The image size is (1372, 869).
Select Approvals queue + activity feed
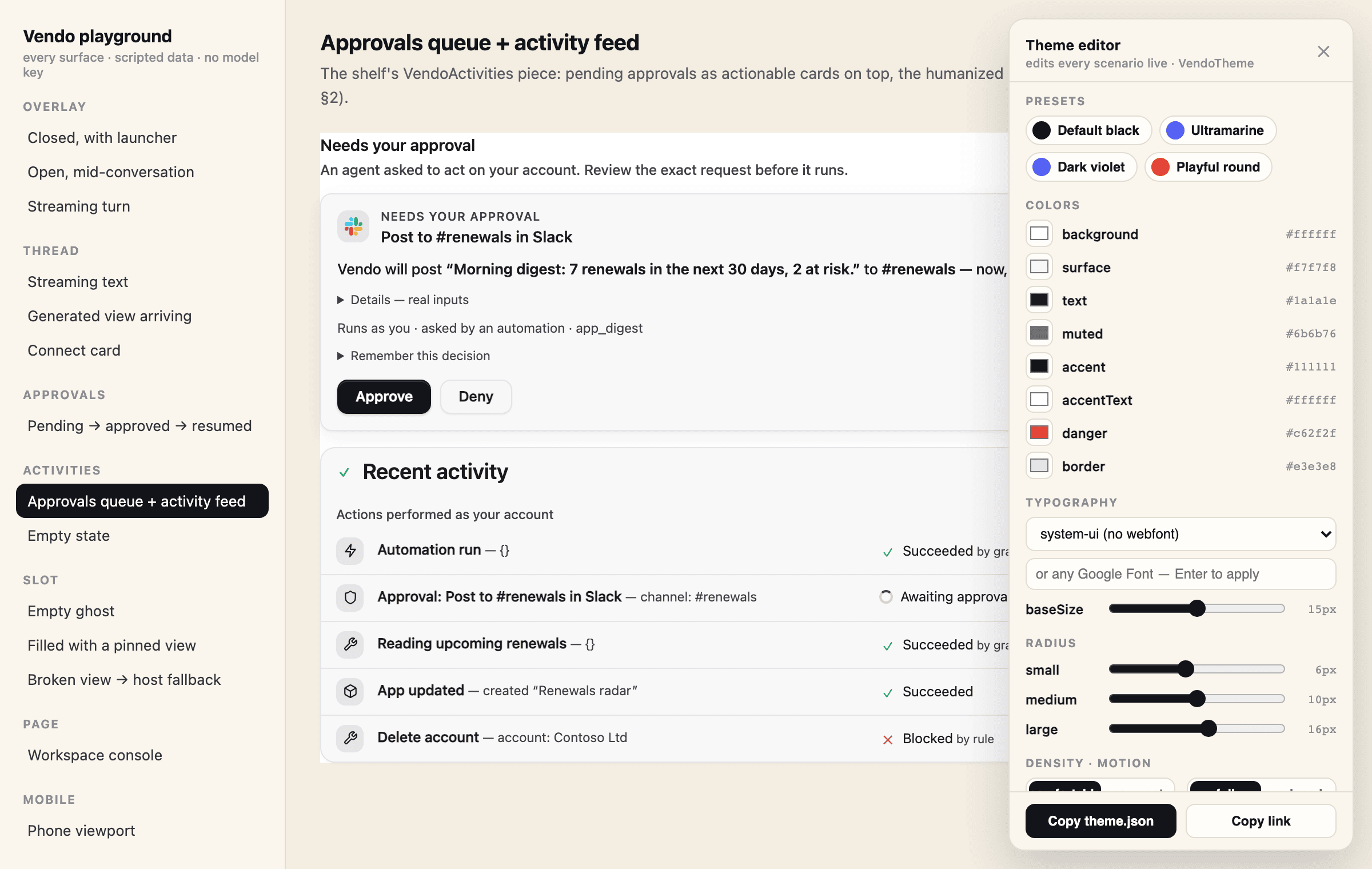[x=142, y=501]
